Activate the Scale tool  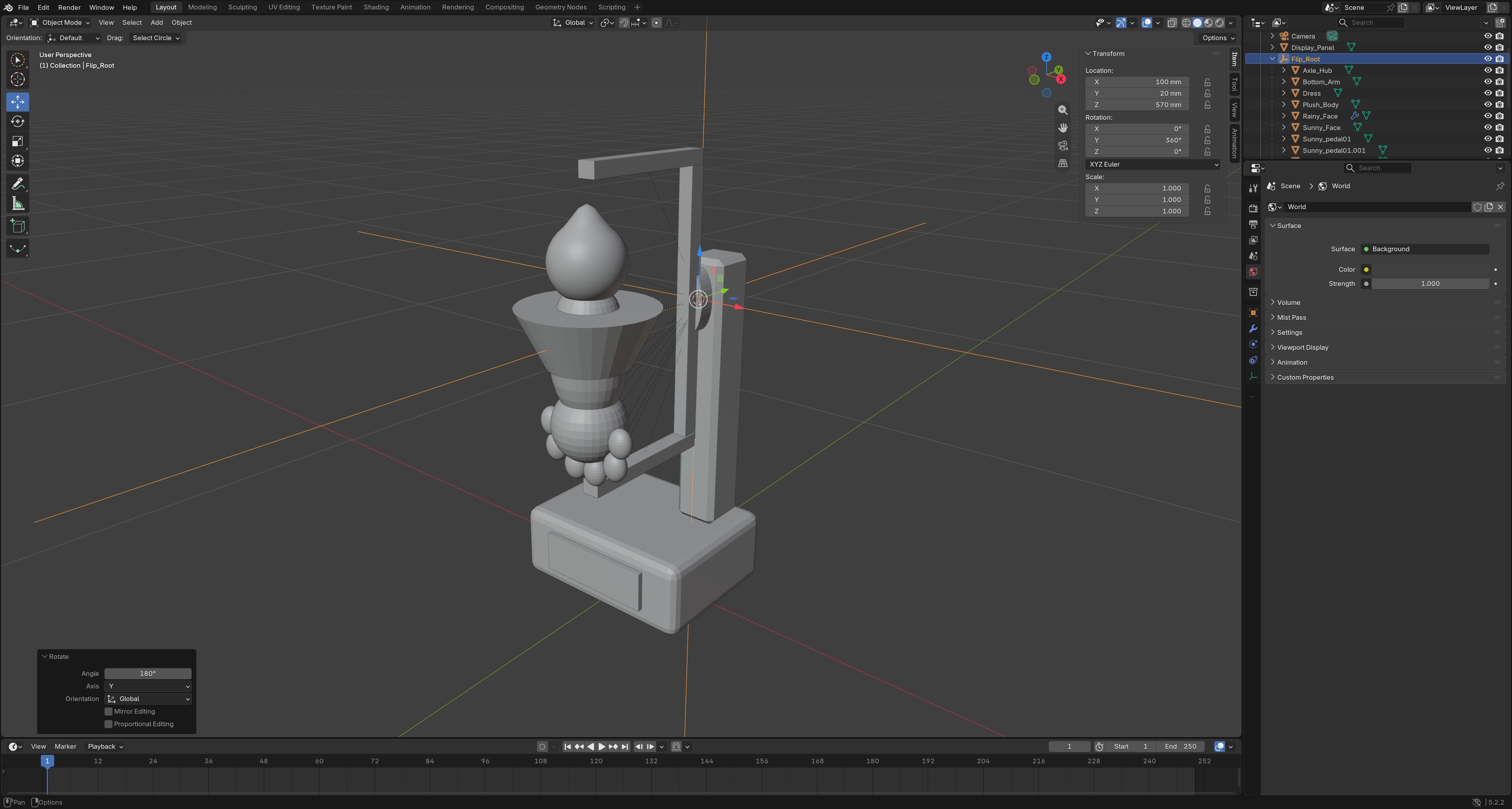(x=18, y=141)
